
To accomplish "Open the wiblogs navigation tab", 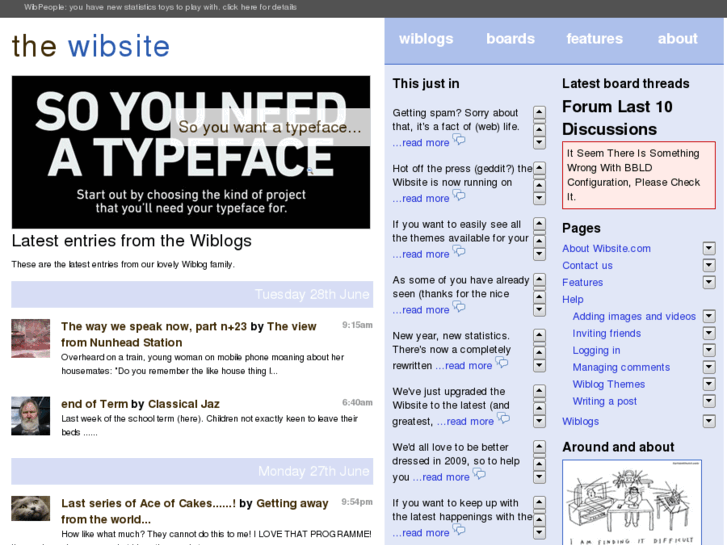I will pyautogui.click(x=426, y=39).
